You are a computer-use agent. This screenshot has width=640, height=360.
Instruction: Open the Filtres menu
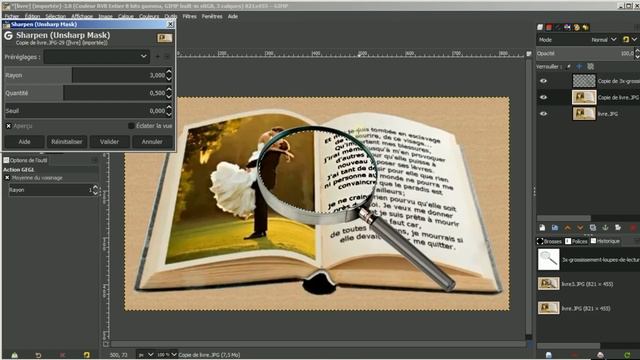point(189,16)
